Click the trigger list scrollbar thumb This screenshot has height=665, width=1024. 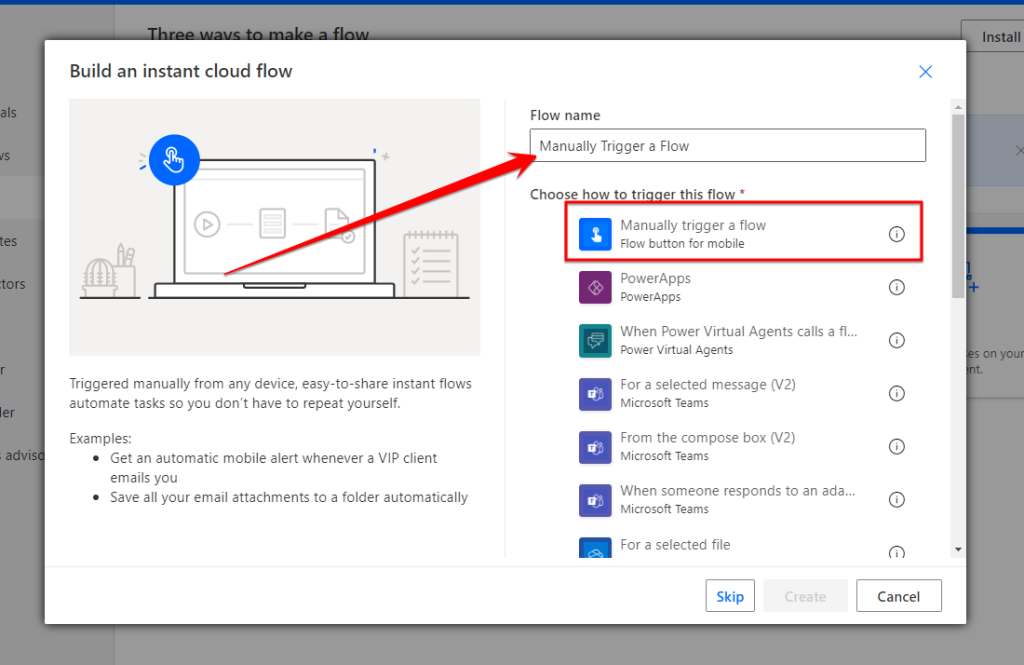958,206
